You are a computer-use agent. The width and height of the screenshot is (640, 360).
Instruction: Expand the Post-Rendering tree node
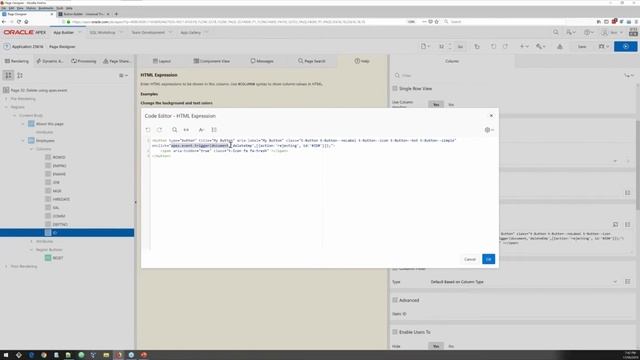(6, 266)
